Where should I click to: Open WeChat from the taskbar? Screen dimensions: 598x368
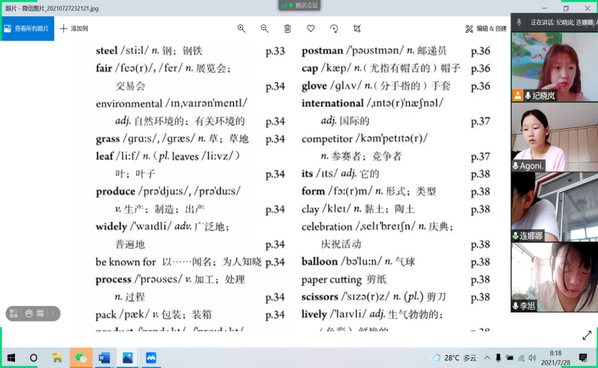81,358
